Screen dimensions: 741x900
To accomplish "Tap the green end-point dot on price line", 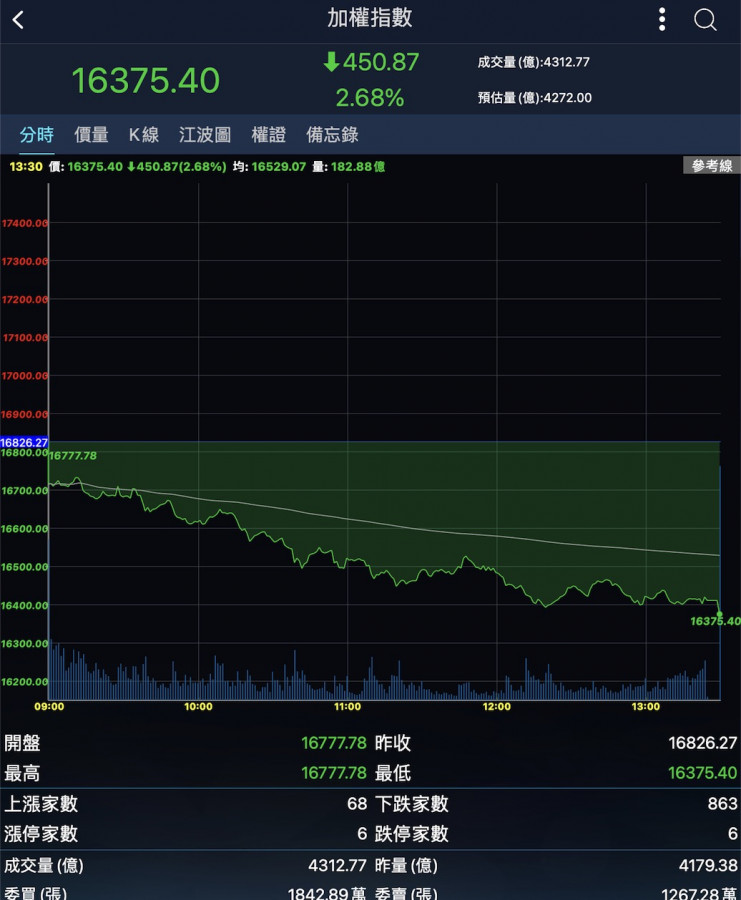I will tap(719, 614).
